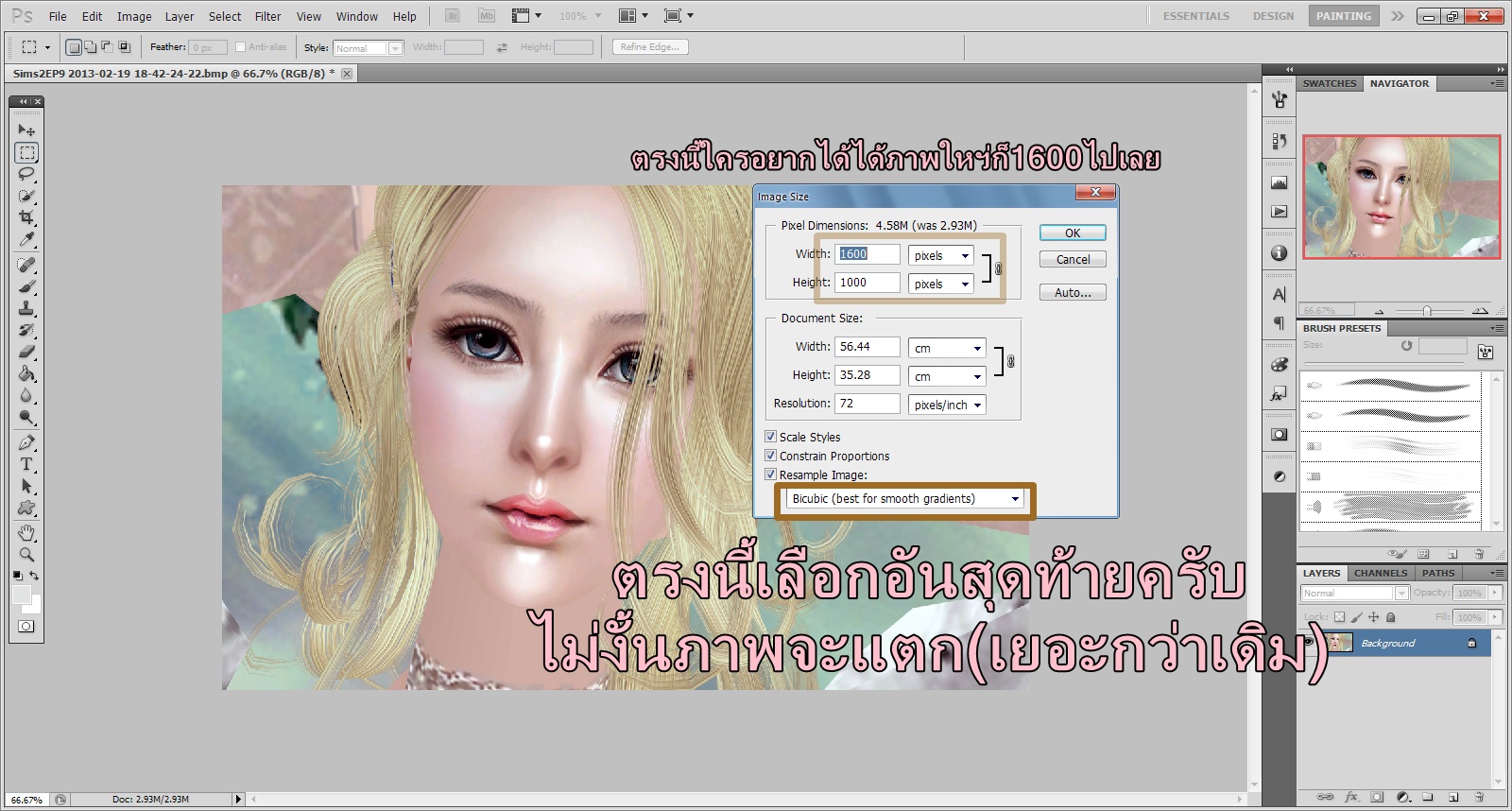
Task: Open the layer blend mode dropdown
Action: 1354,594
